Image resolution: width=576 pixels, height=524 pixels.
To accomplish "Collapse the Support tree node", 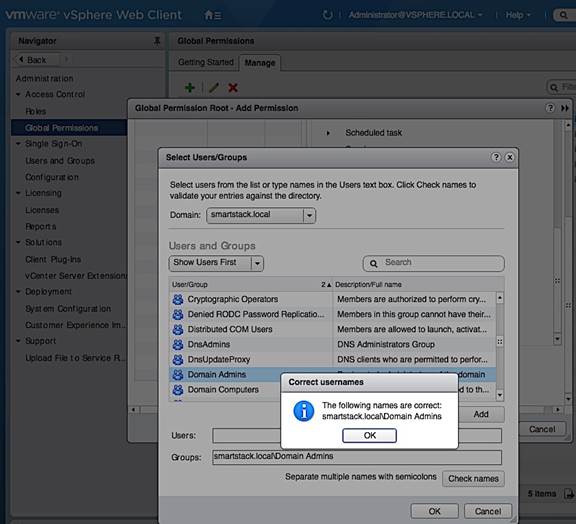I will click(x=18, y=341).
